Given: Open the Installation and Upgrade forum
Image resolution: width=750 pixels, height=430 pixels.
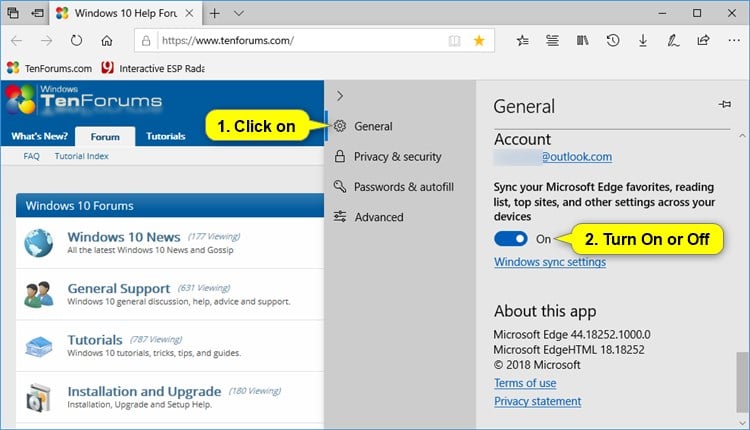Looking at the screenshot, I should click(x=144, y=391).
